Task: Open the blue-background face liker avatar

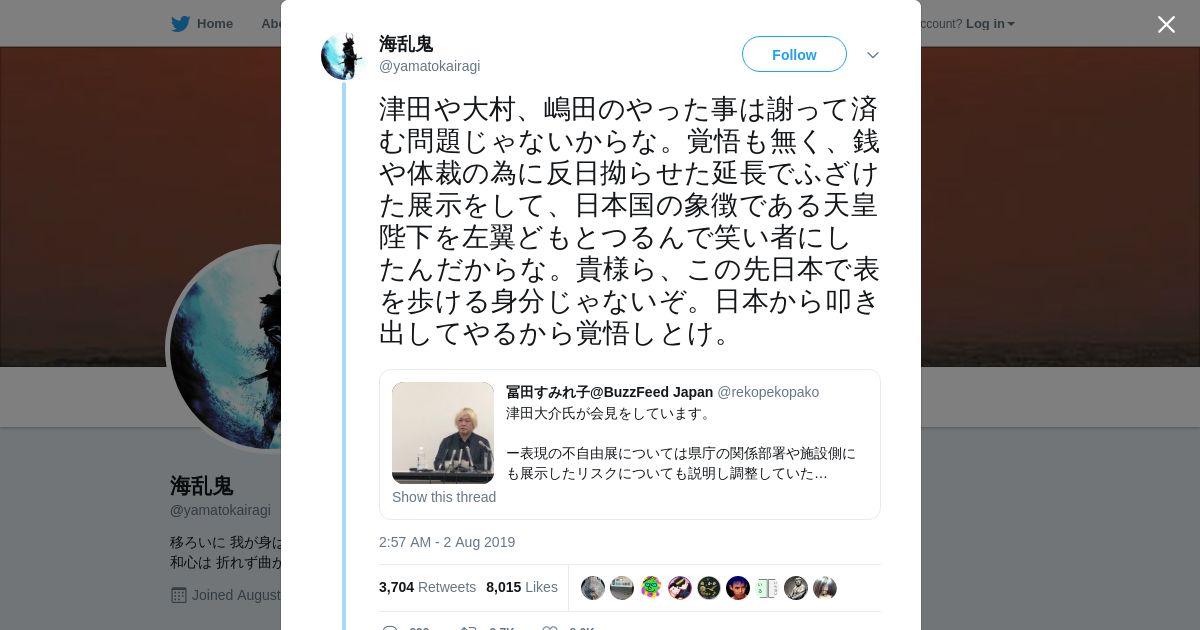Action: [x=738, y=588]
